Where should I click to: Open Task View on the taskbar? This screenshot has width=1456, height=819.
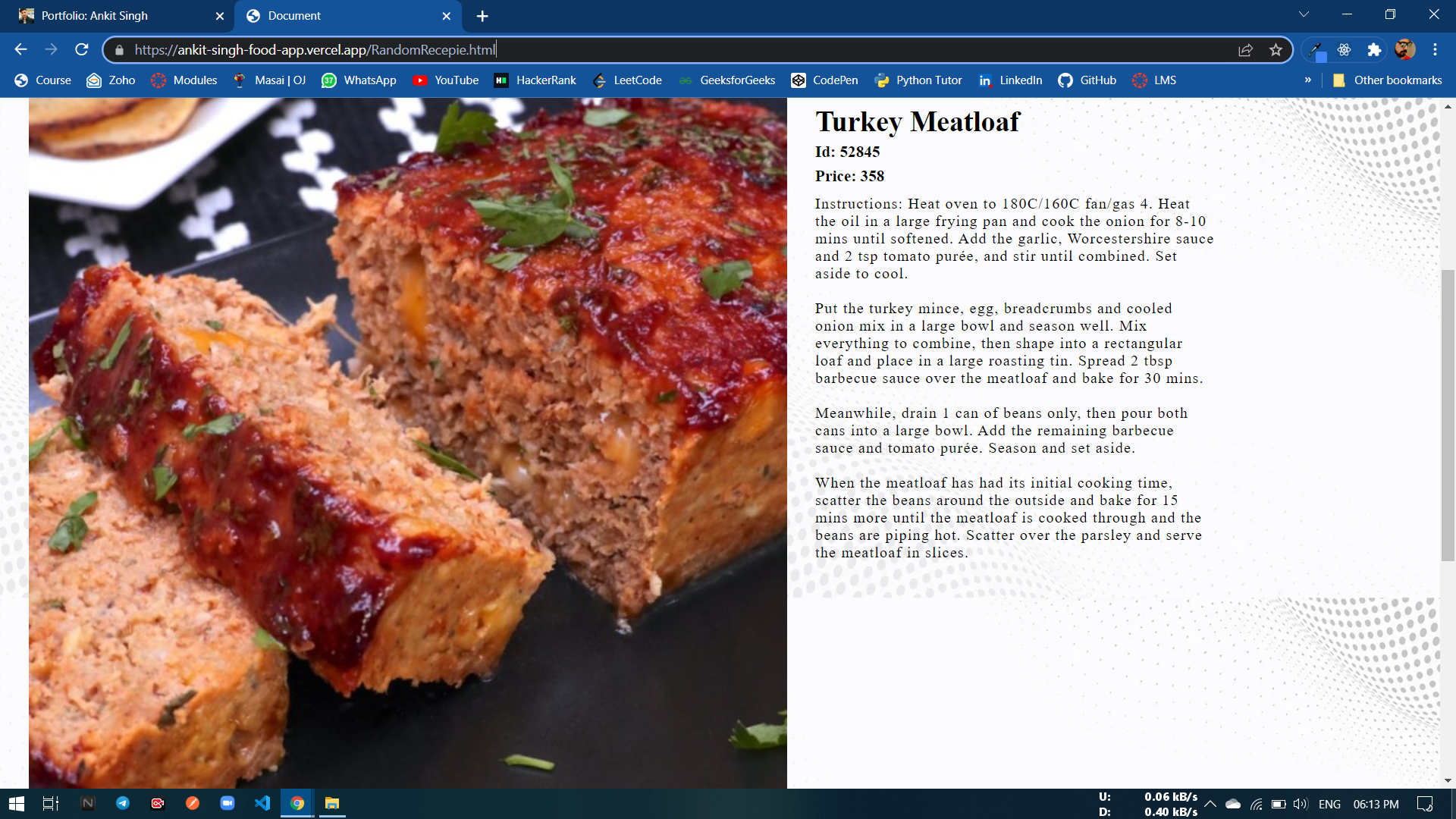(x=51, y=803)
